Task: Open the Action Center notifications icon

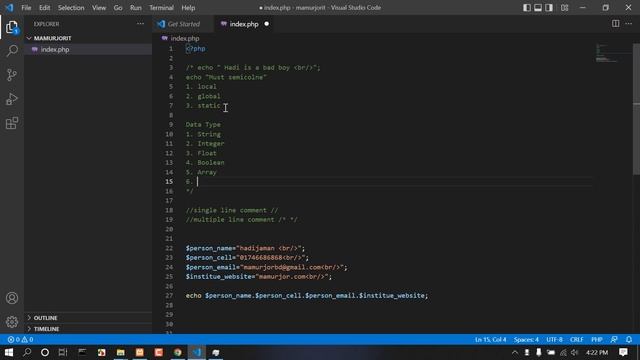Action: click(623, 352)
